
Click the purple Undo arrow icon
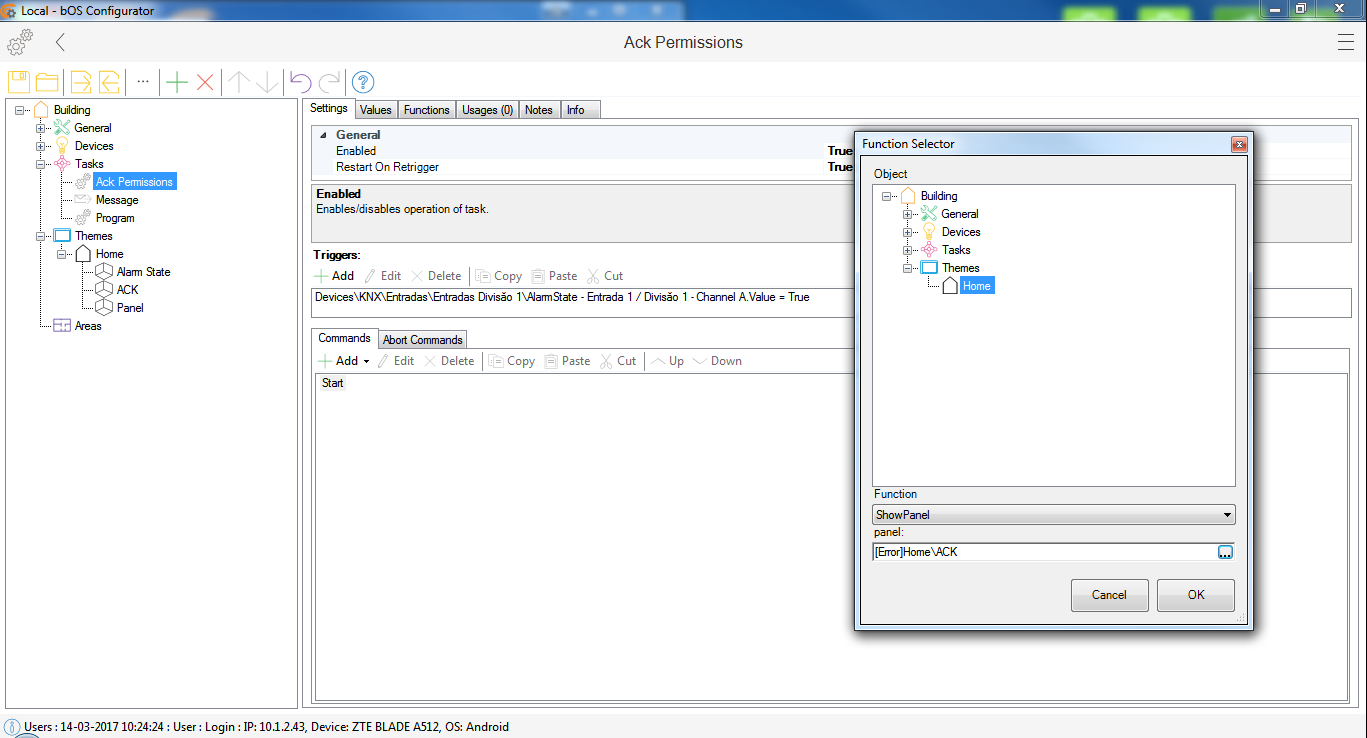[x=300, y=82]
